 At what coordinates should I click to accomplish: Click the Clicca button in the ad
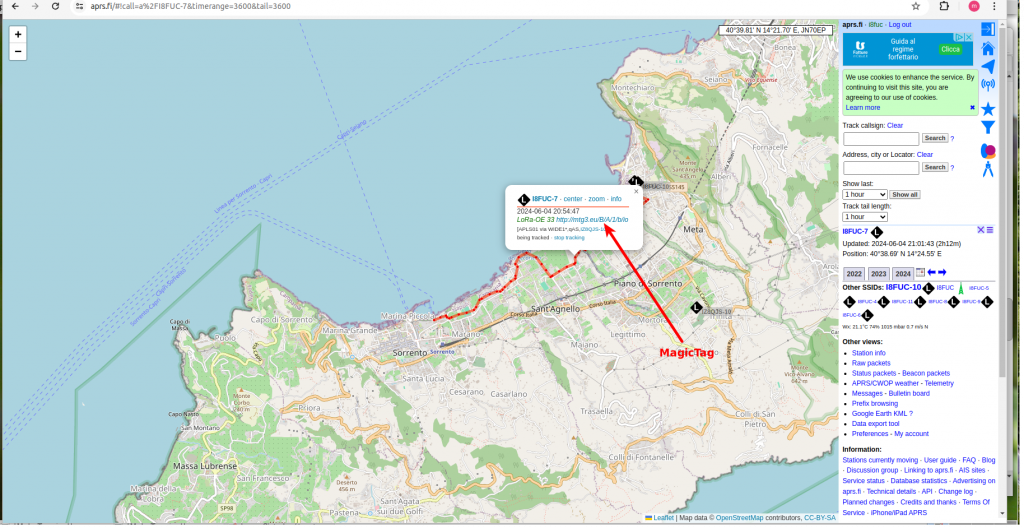pyautogui.click(x=950, y=50)
